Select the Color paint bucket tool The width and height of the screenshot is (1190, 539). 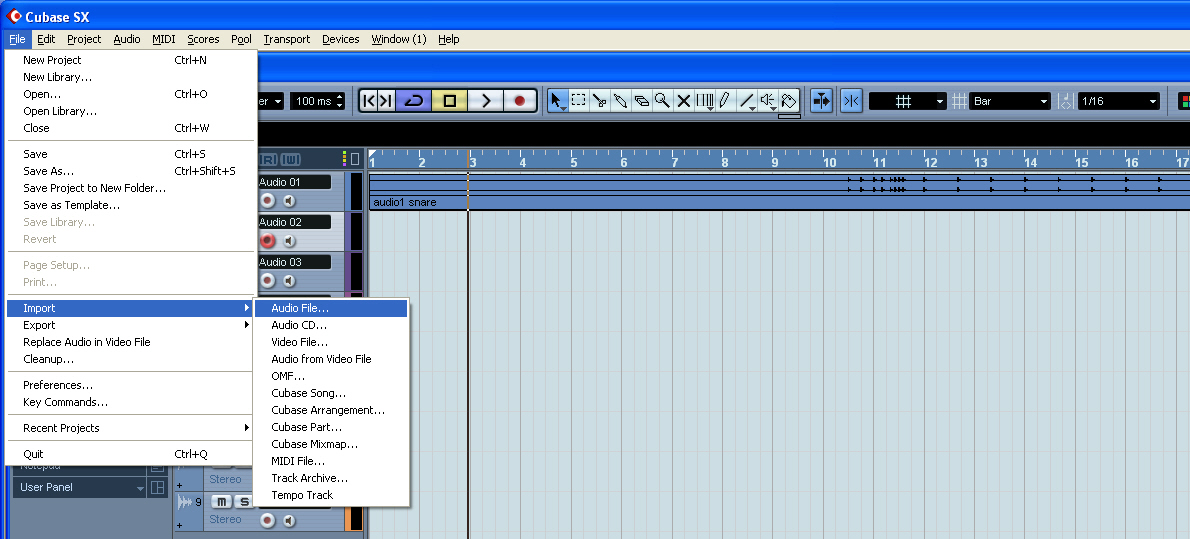click(x=789, y=101)
